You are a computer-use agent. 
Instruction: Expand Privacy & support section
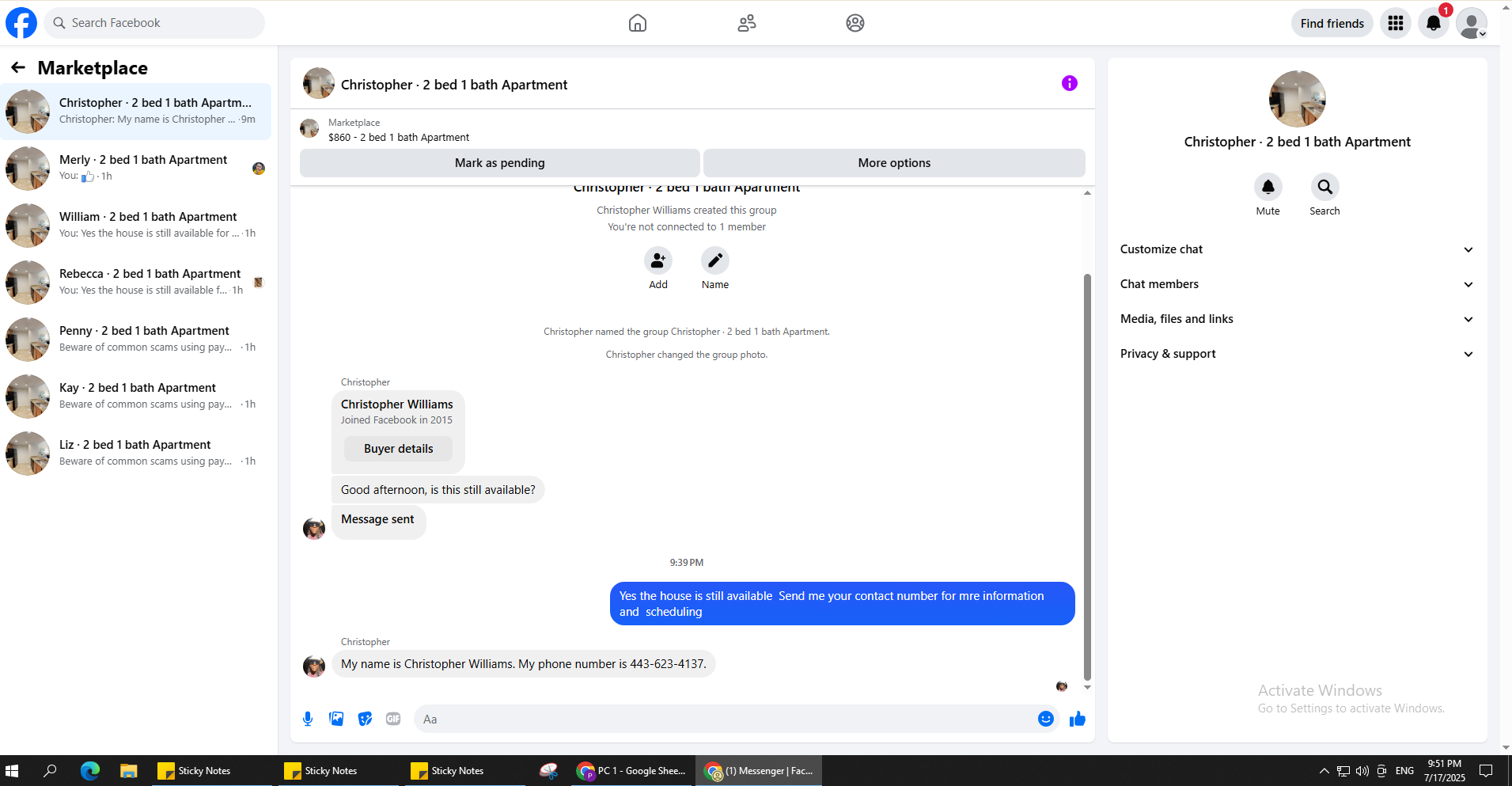[x=1298, y=354]
